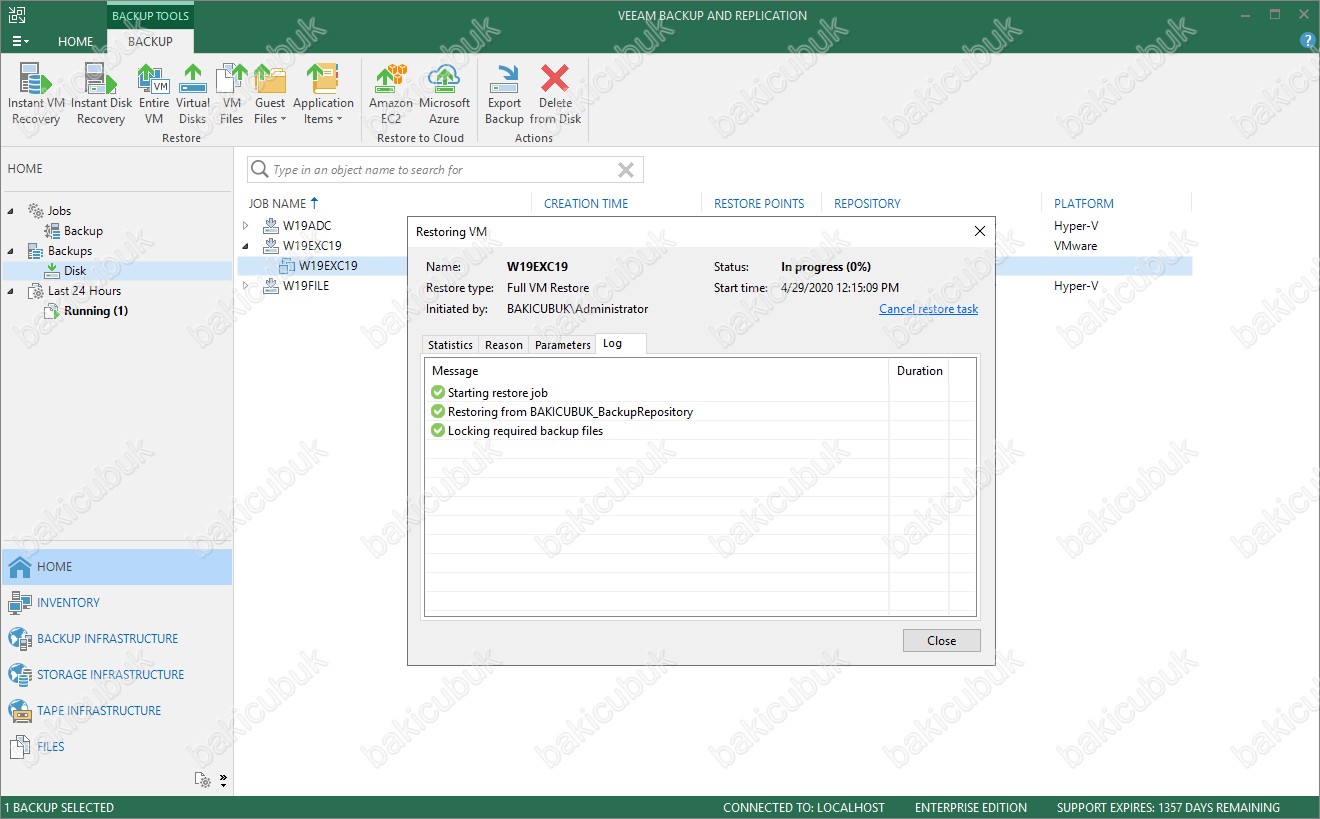
Task: Collapse the W19EXC19 backup job
Action: [x=246, y=246]
